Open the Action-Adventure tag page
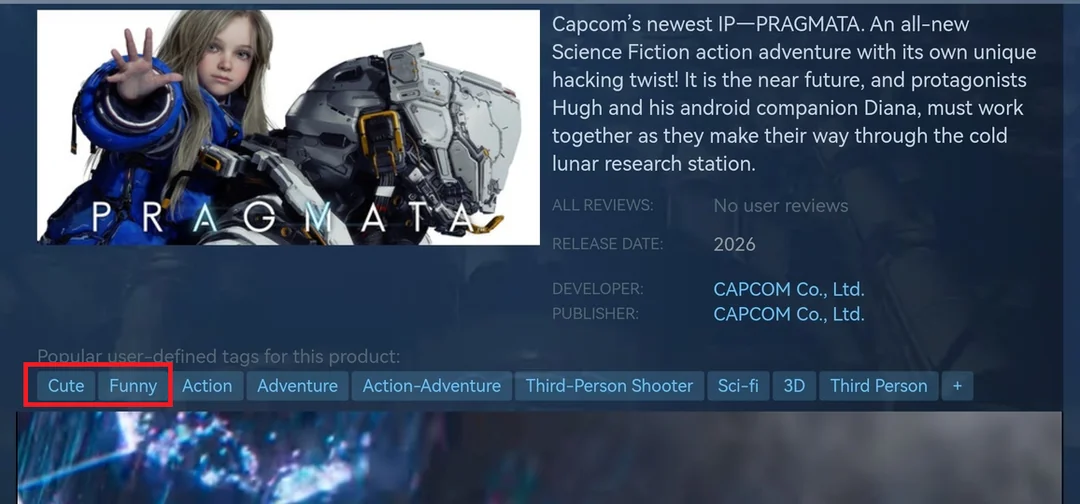The width and height of the screenshot is (1080, 504). click(x=432, y=386)
